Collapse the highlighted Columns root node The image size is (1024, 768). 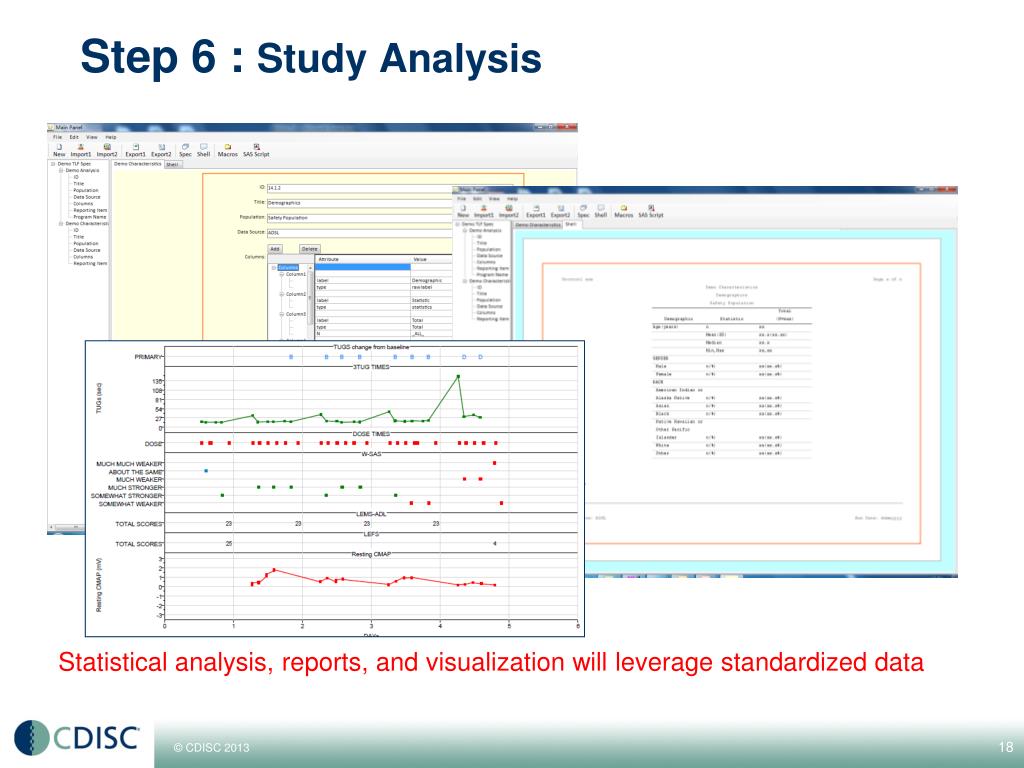tap(274, 268)
